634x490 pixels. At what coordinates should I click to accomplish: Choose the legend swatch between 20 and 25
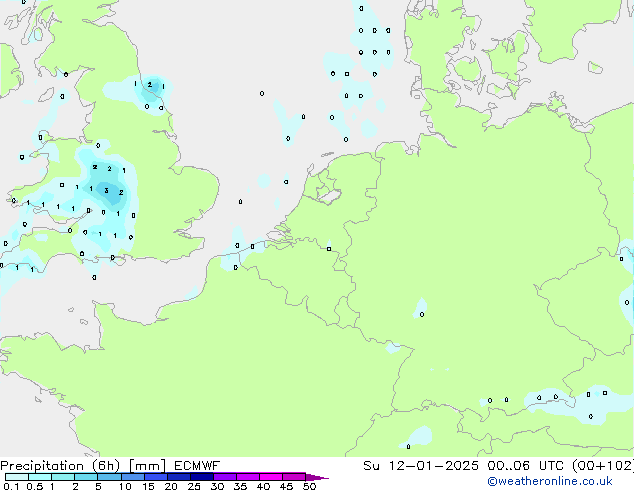click(x=182, y=477)
